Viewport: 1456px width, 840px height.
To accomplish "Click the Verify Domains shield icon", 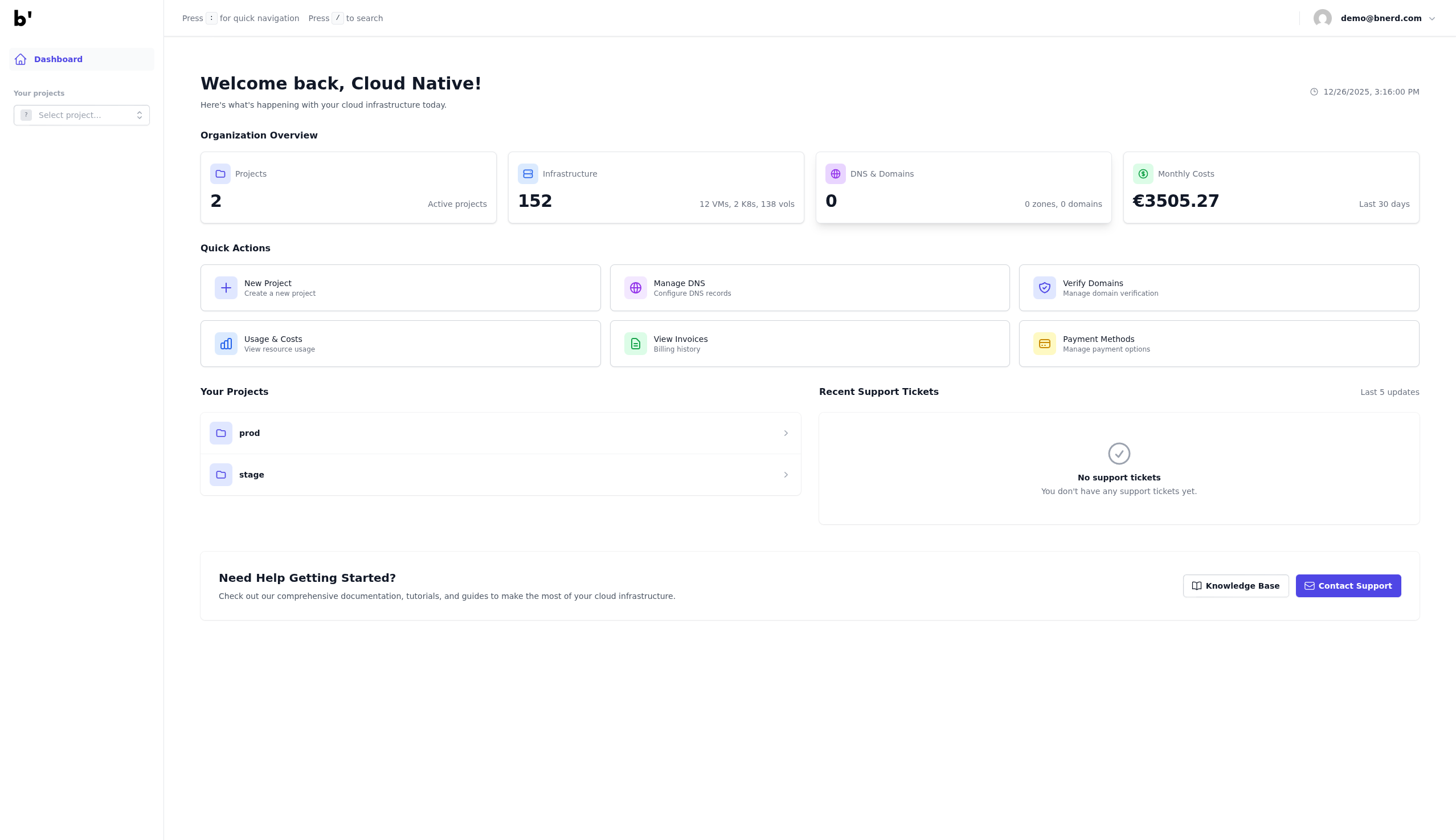I will pos(1044,288).
